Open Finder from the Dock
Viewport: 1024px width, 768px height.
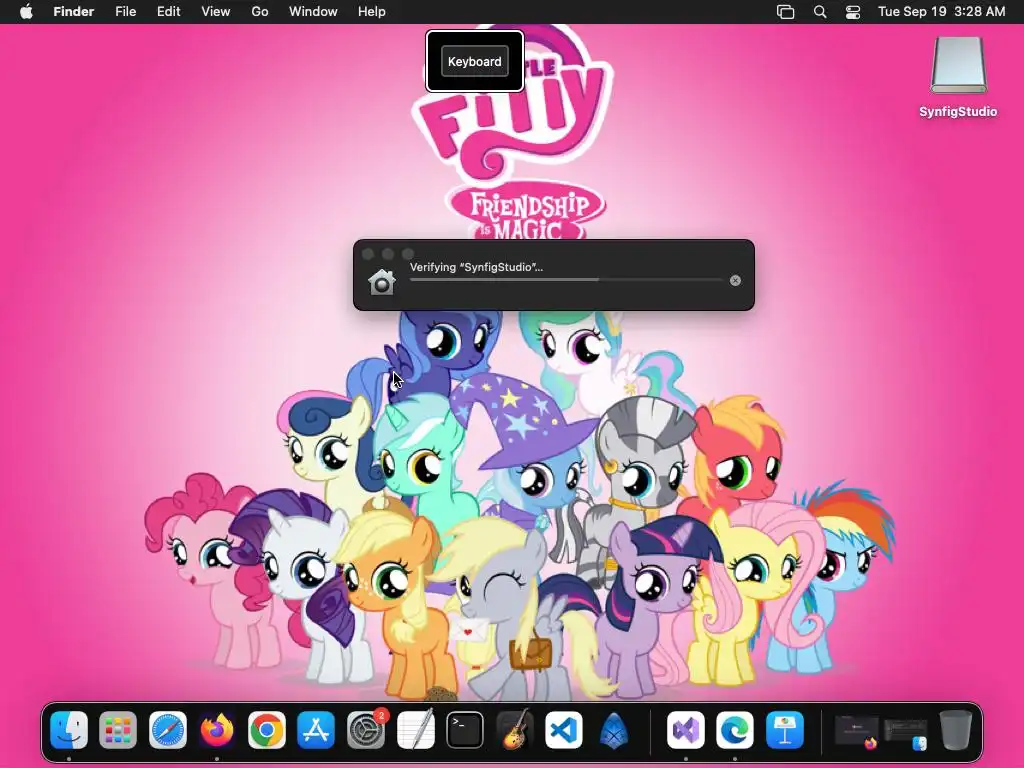(69, 730)
